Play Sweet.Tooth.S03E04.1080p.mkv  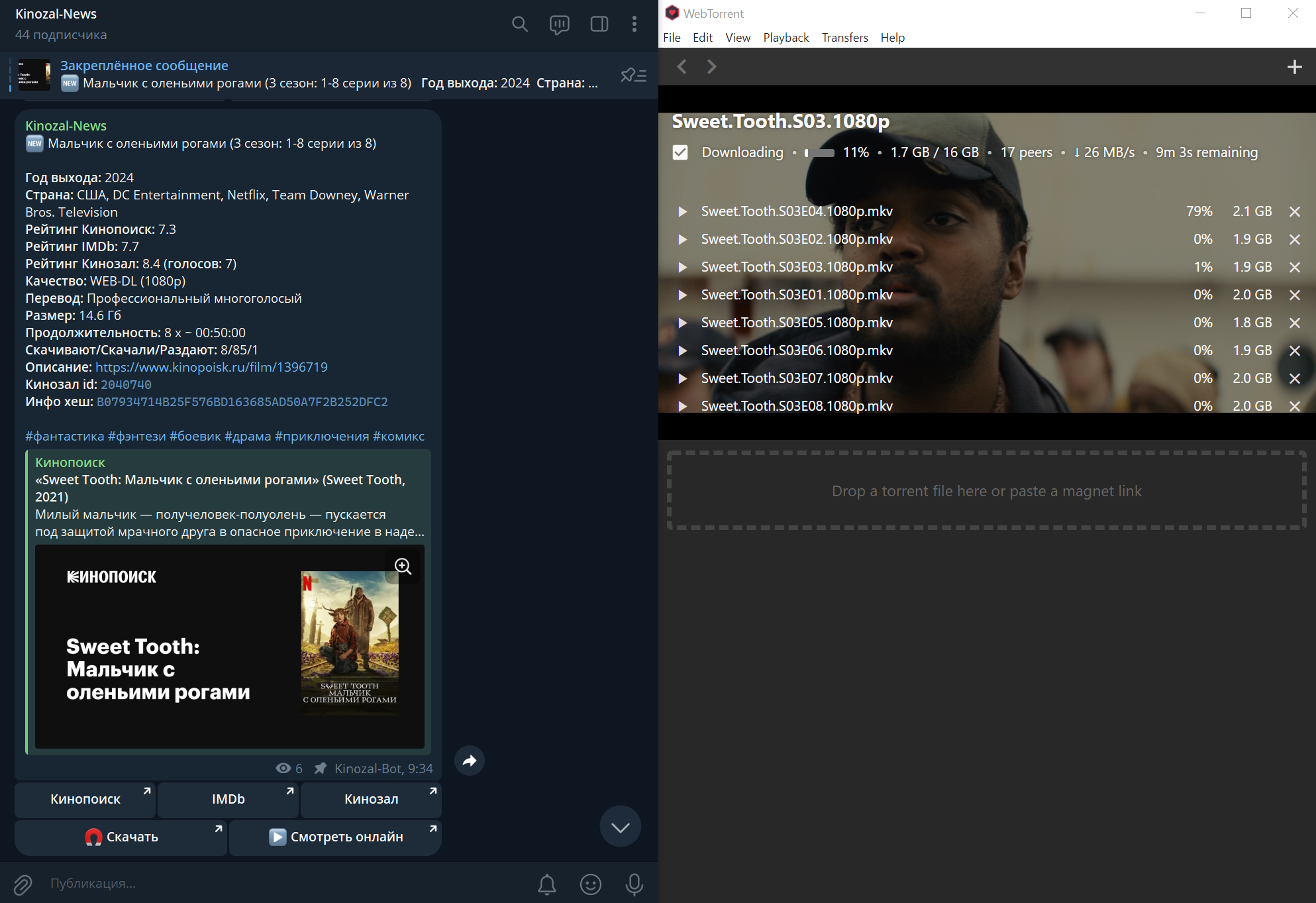682,211
